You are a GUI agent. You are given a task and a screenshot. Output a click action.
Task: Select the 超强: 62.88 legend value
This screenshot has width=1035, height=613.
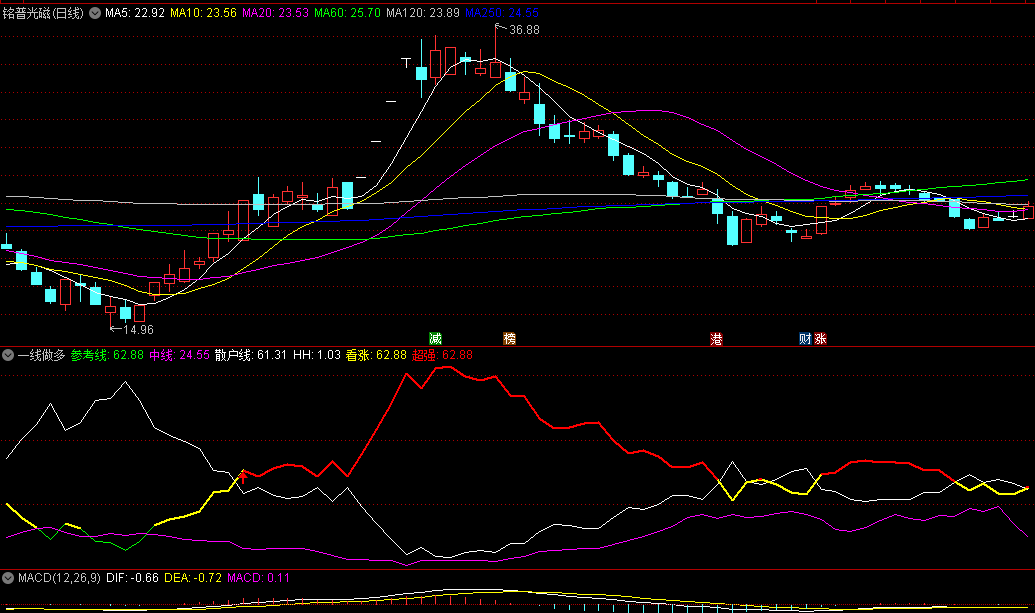click(x=442, y=355)
